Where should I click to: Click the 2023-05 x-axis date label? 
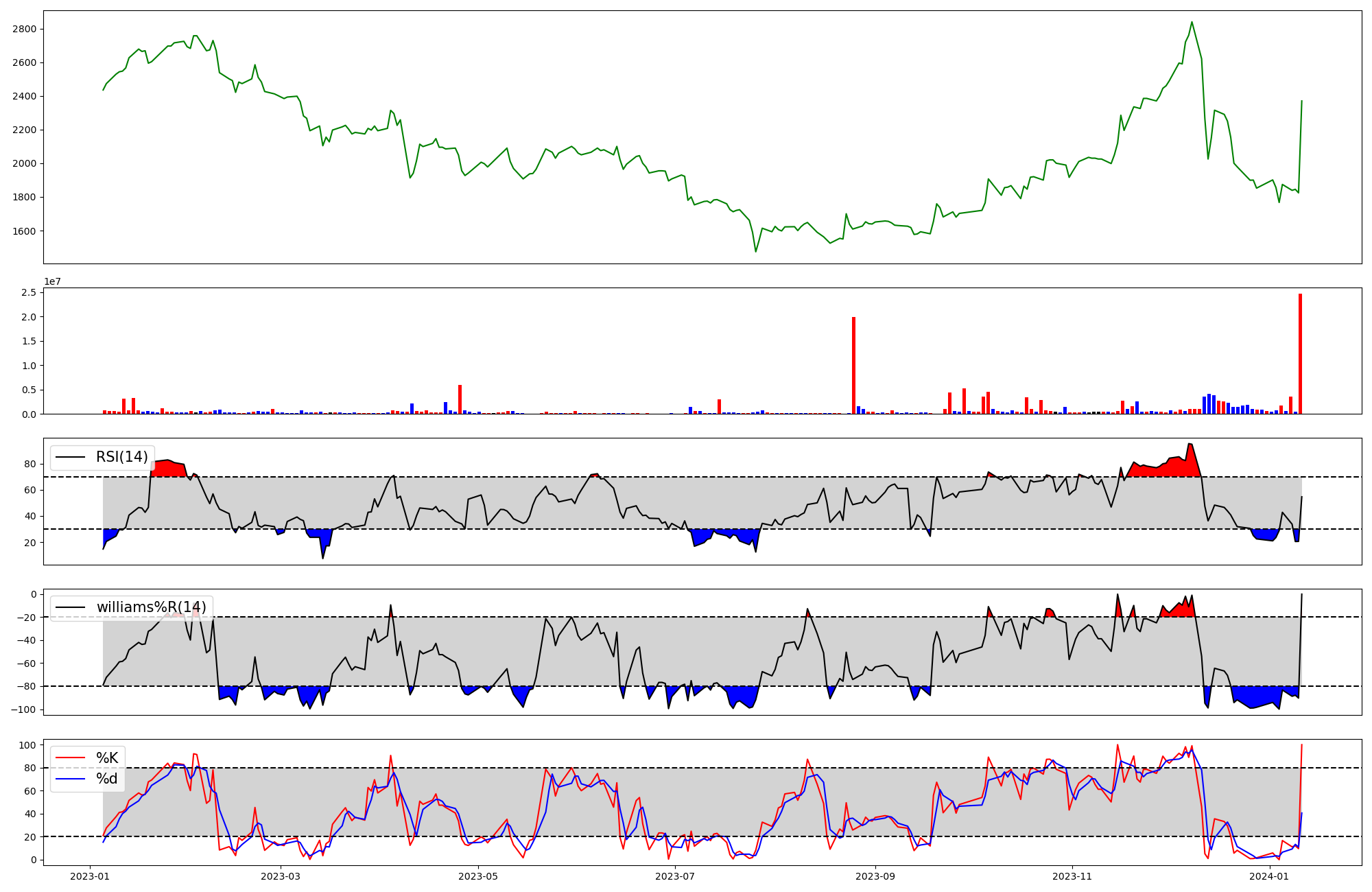click(x=478, y=876)
